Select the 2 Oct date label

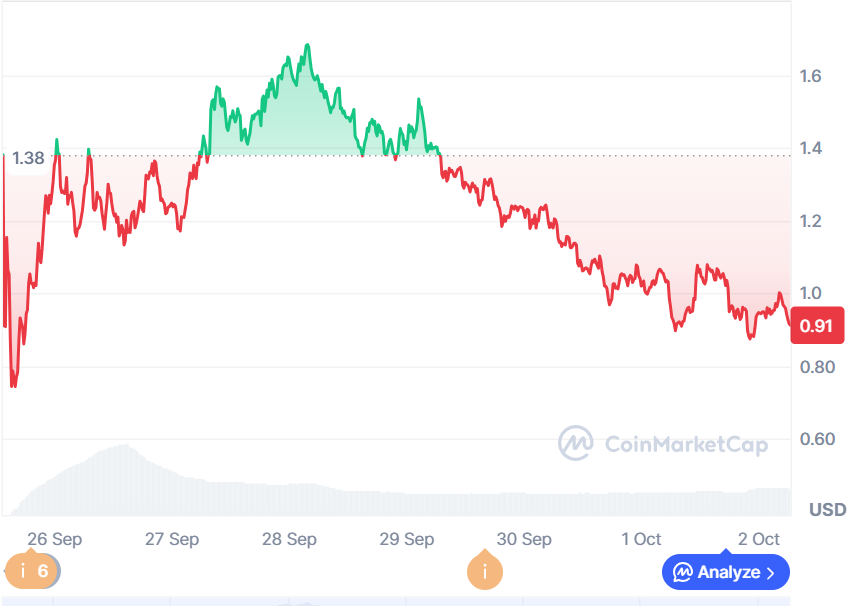759,539
